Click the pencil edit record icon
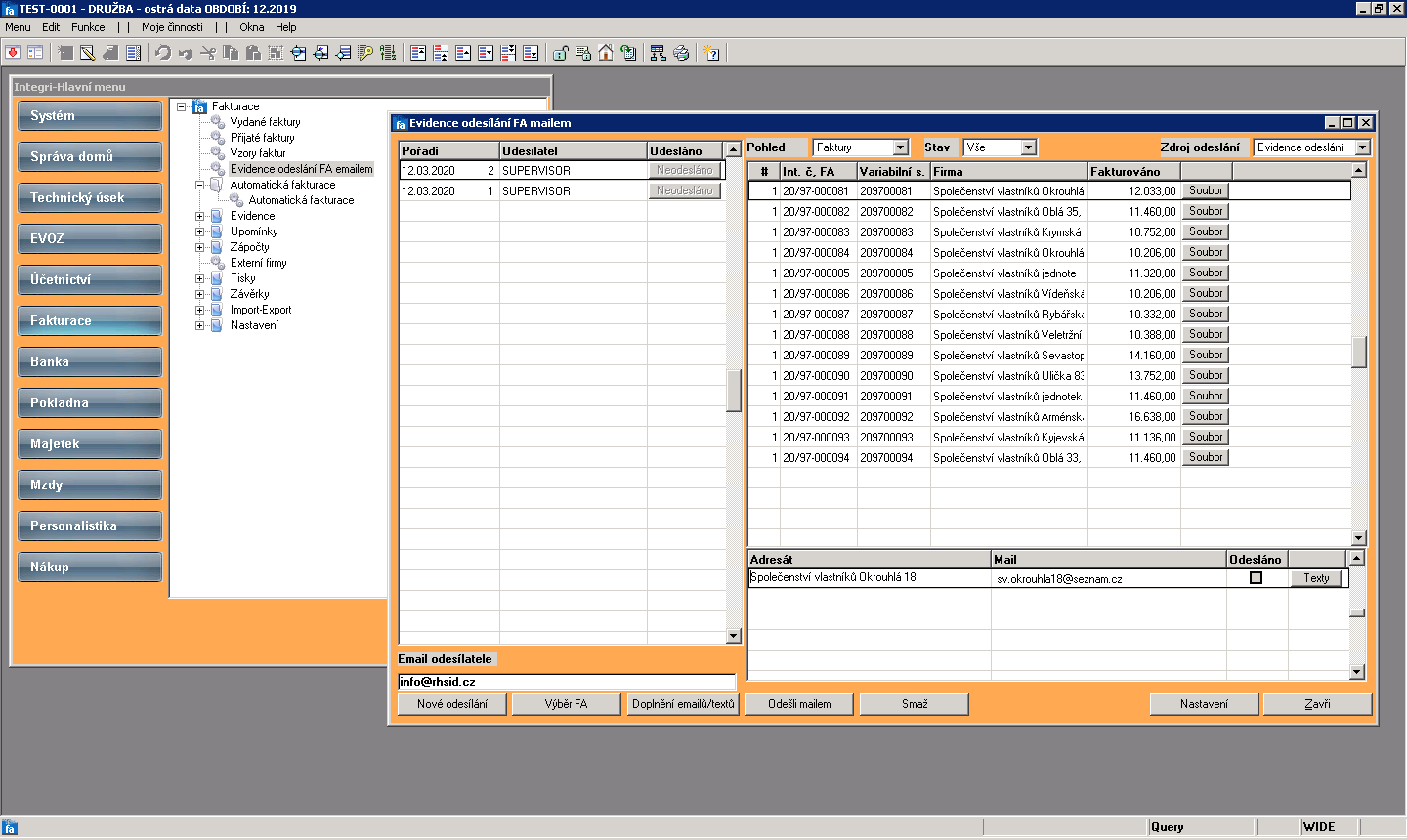This screenshot has width=1407, height=840. (87, 53)
